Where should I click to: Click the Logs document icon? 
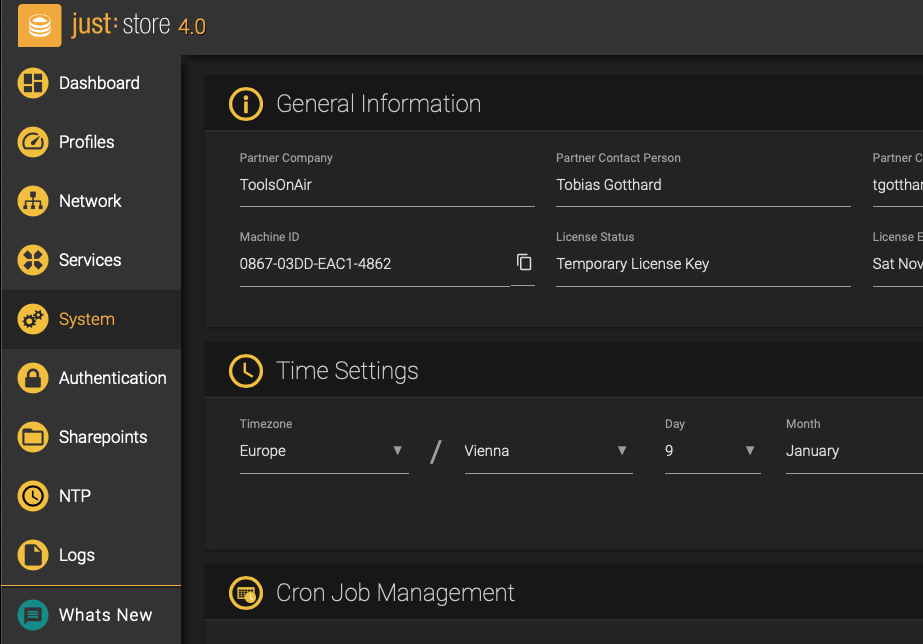pyautogui.click(x=33, y=555)
